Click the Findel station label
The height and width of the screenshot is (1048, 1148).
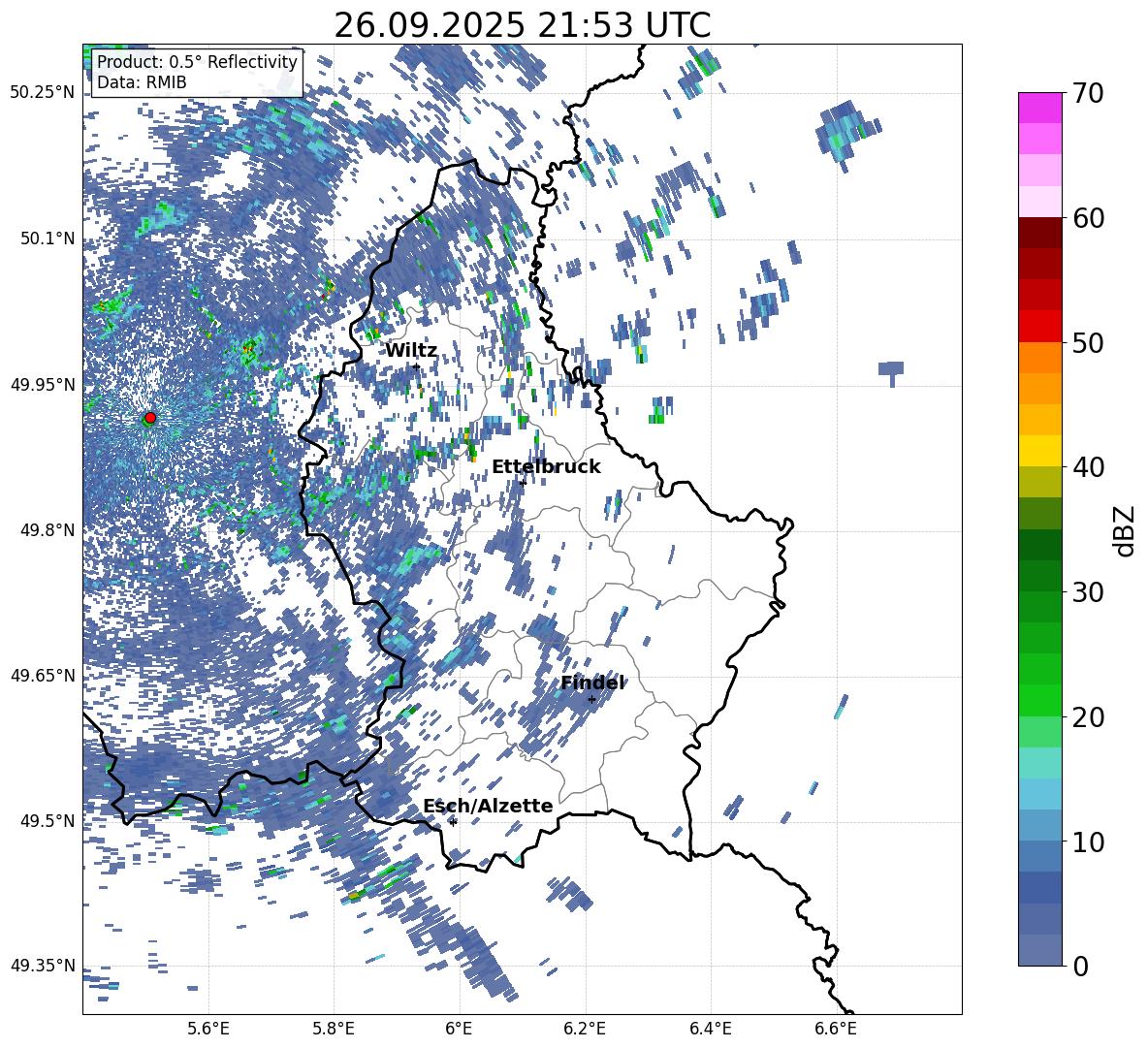(592, 683)
